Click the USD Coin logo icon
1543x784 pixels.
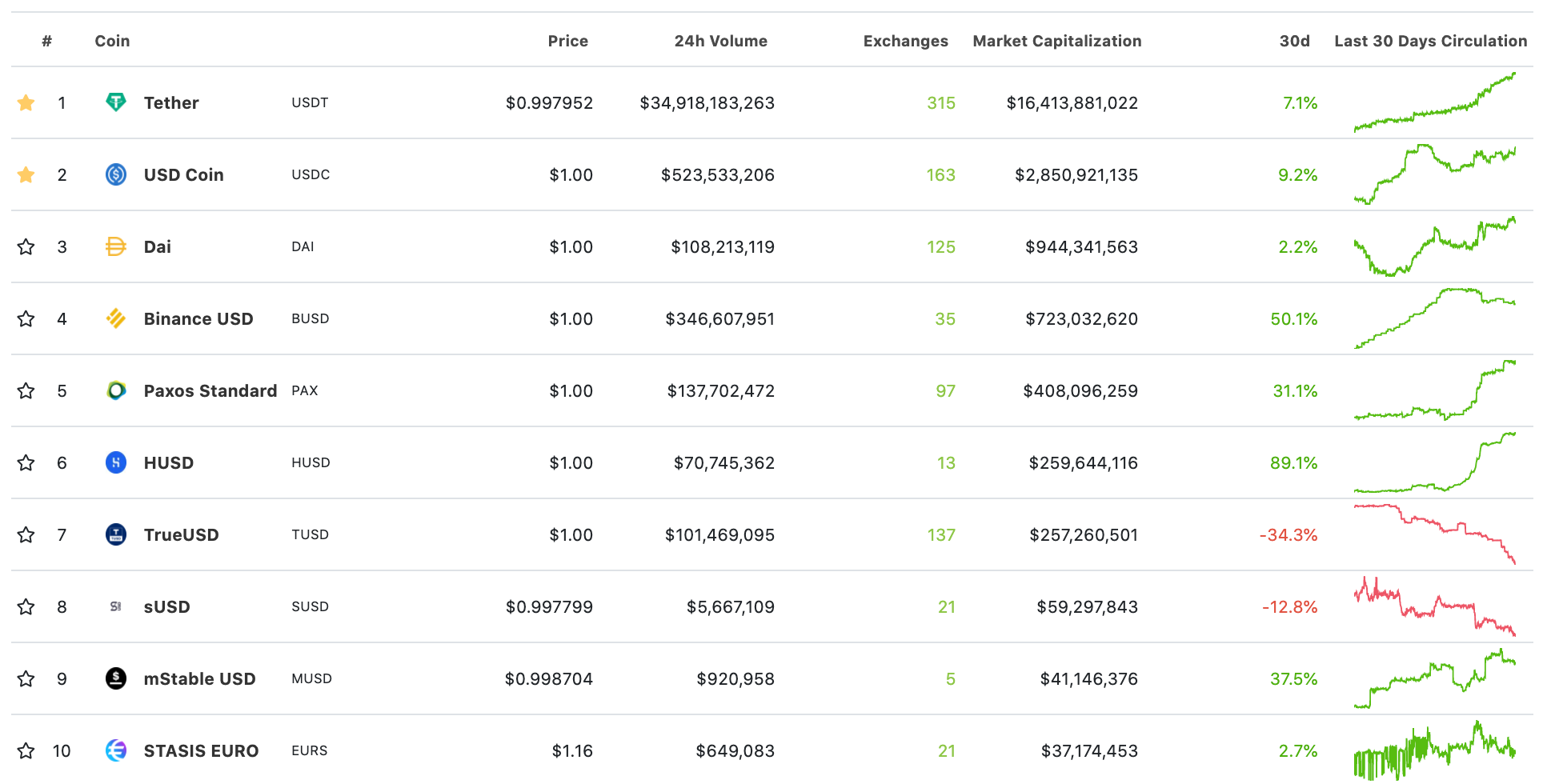point(116,174)
